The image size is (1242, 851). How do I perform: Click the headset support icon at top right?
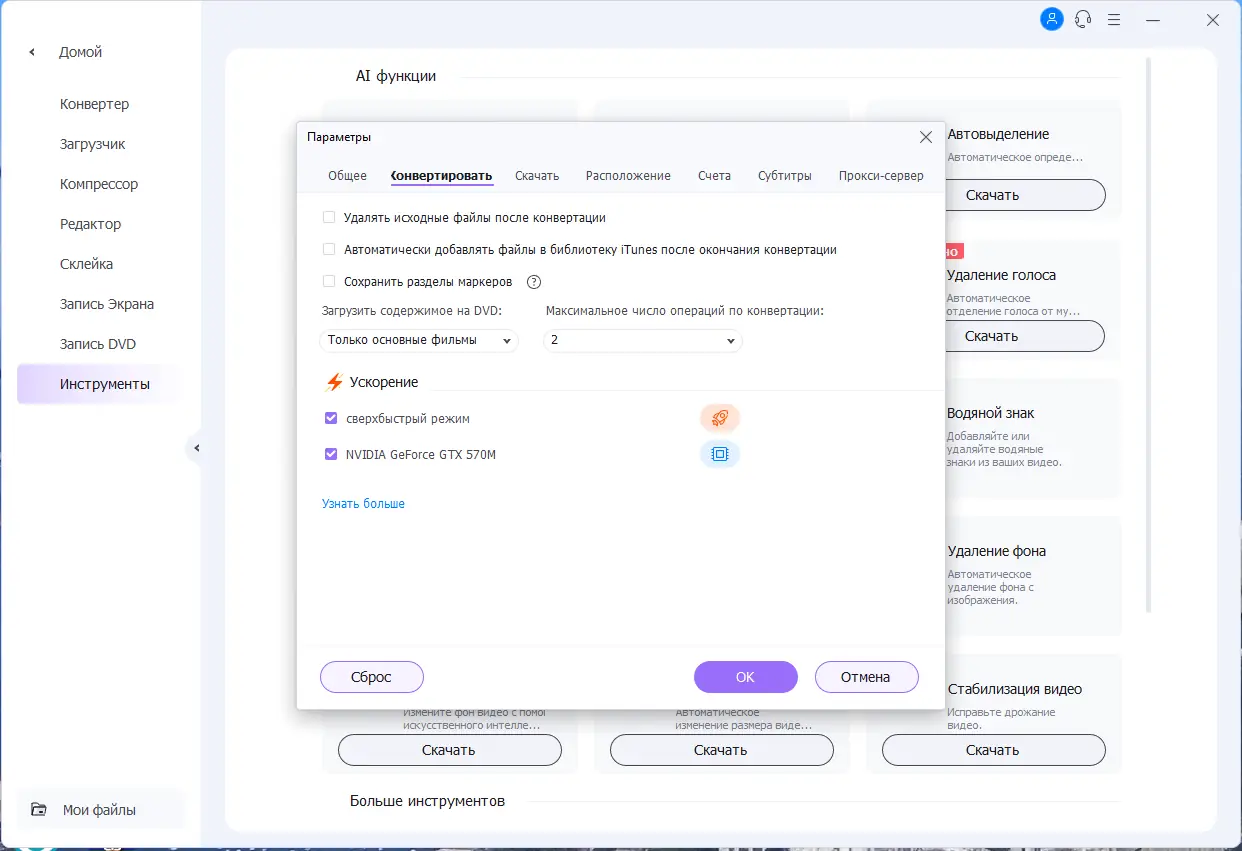point(1083,19)
